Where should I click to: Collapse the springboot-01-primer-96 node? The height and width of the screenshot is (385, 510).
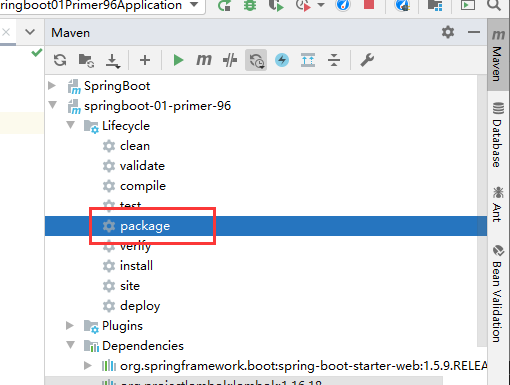click(x=52, y=105)
